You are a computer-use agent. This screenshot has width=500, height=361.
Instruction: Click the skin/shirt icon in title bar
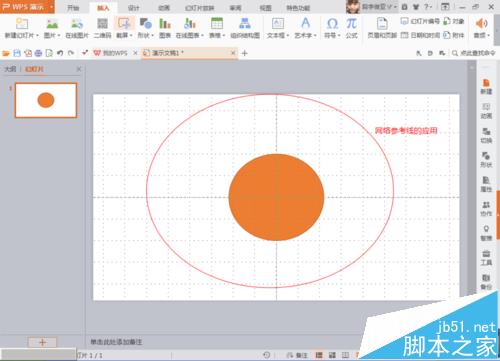pos(416,7)
